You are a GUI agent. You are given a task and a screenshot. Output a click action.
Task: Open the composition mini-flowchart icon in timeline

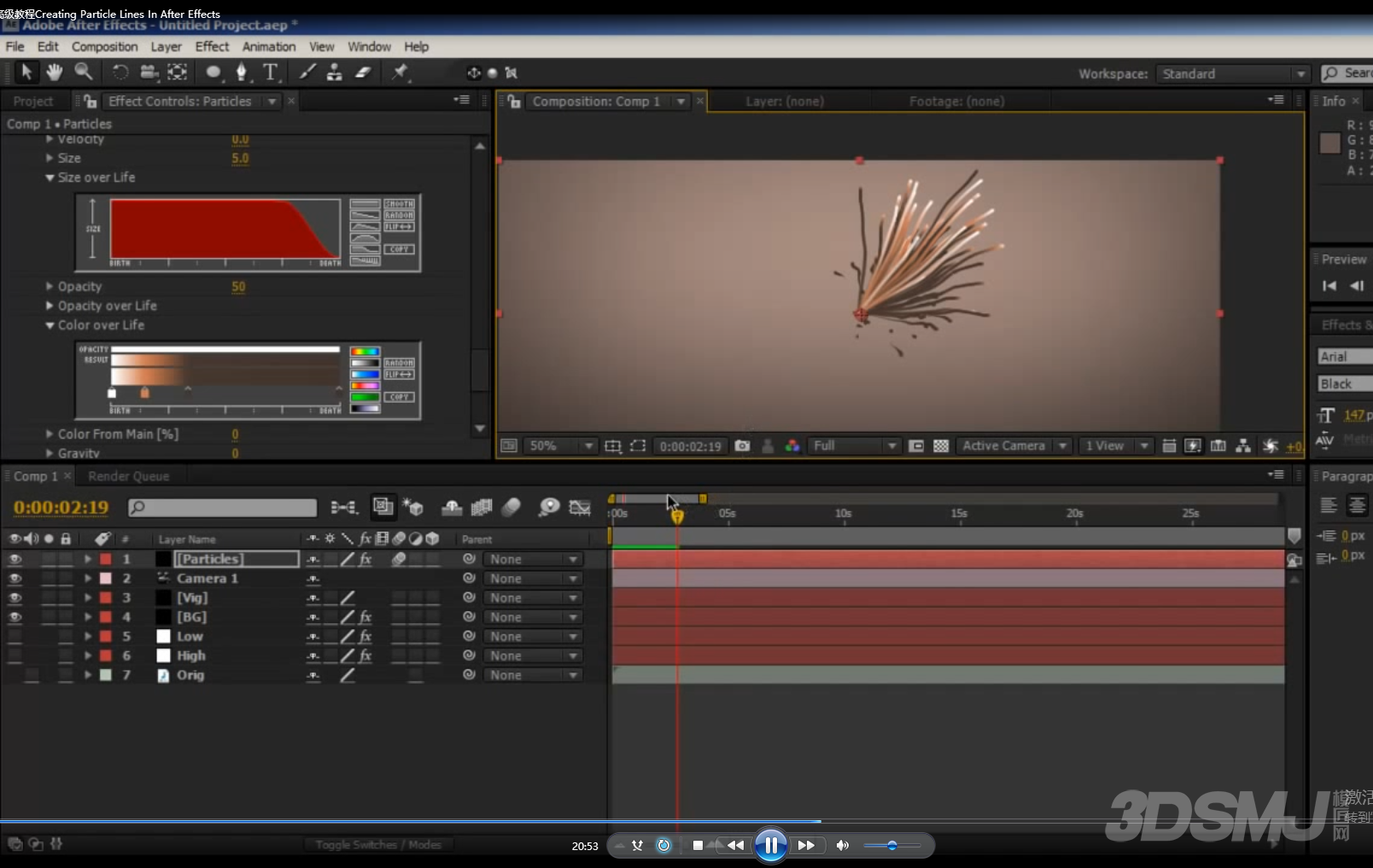click(344, 508)
